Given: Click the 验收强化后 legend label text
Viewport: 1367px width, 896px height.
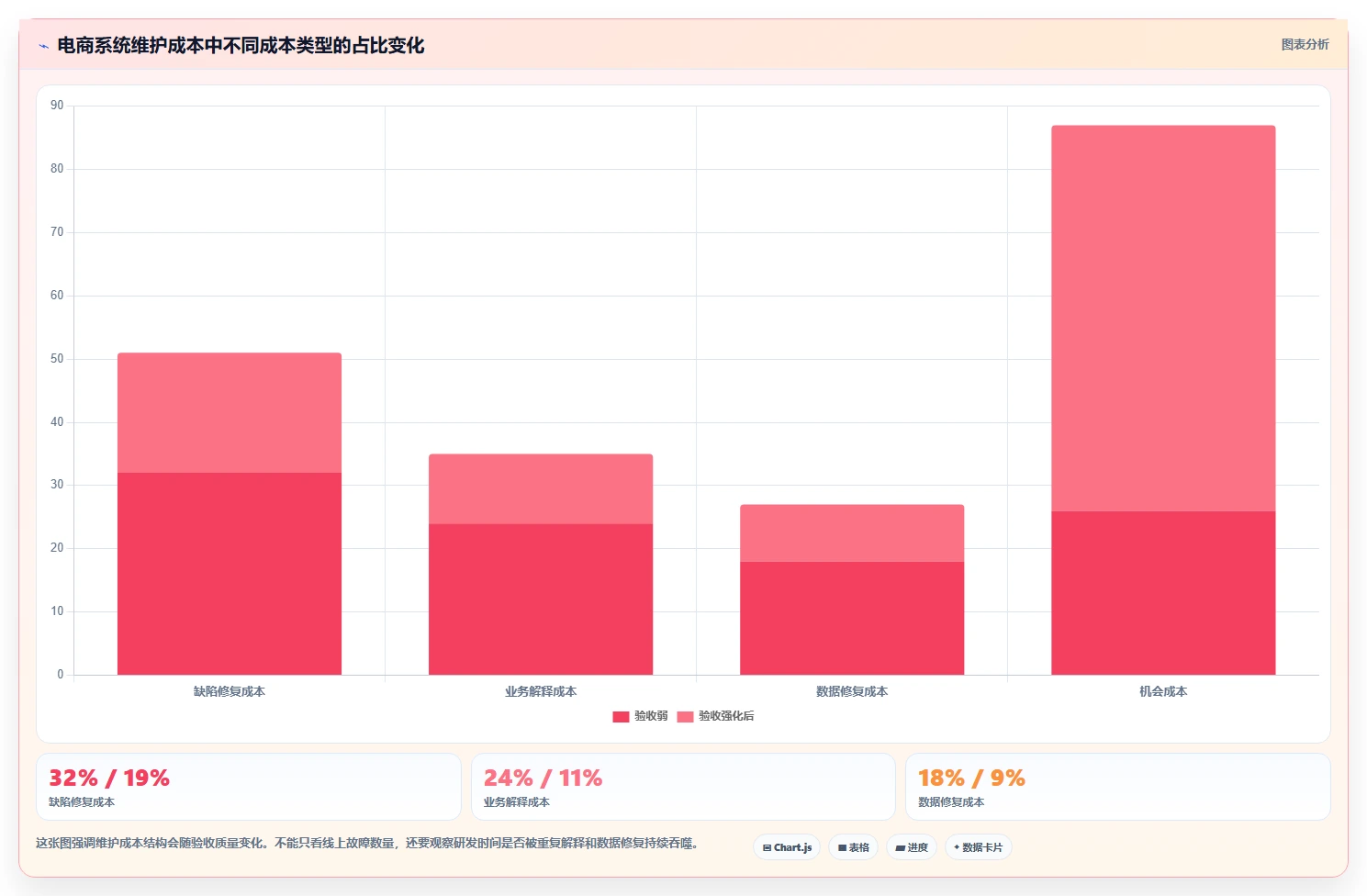Looking at the screenshot, I should pyautogui.click(x=726, y=716).
